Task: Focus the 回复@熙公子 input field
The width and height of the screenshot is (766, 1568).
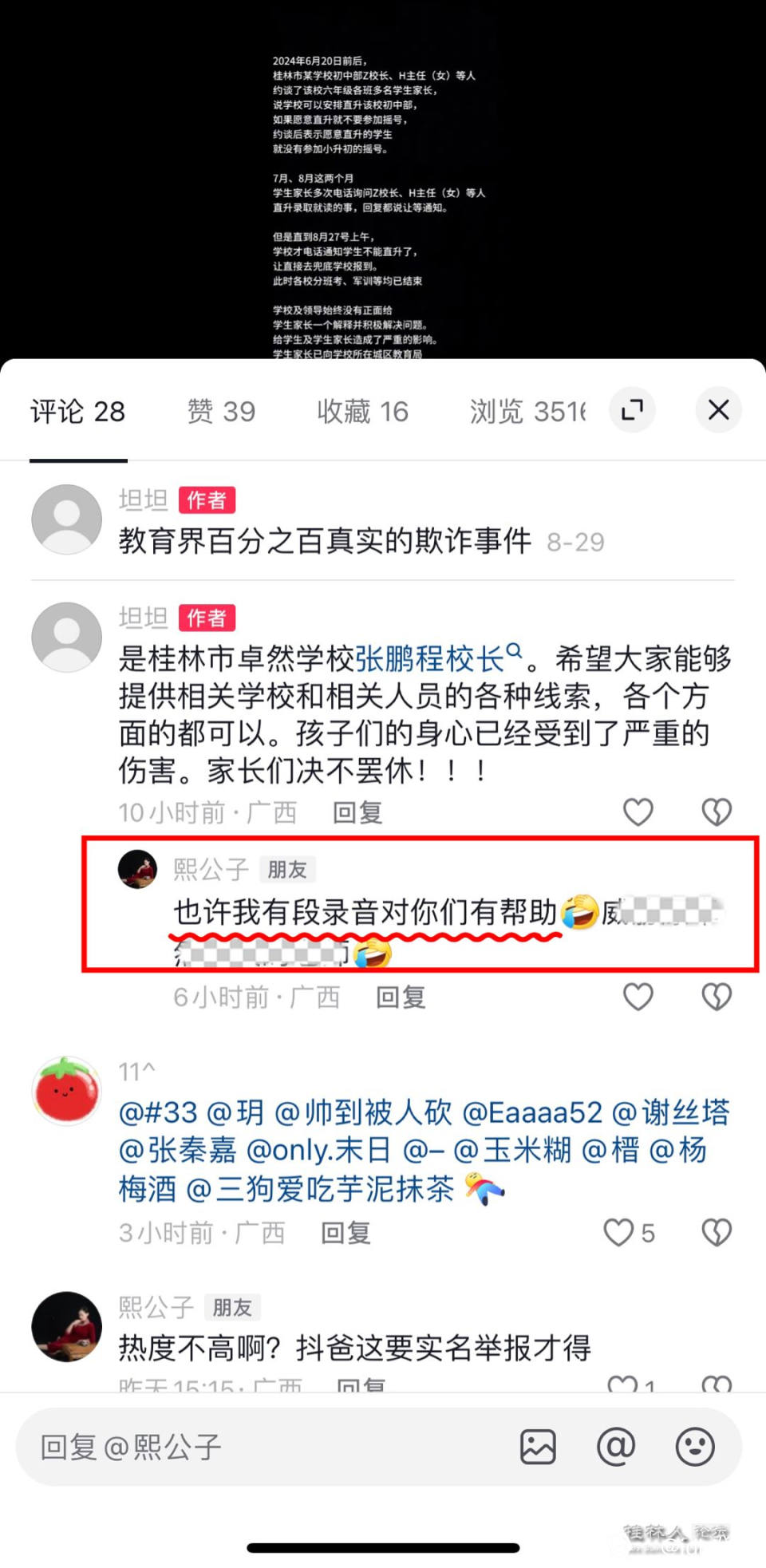Action: point(263,1447)
